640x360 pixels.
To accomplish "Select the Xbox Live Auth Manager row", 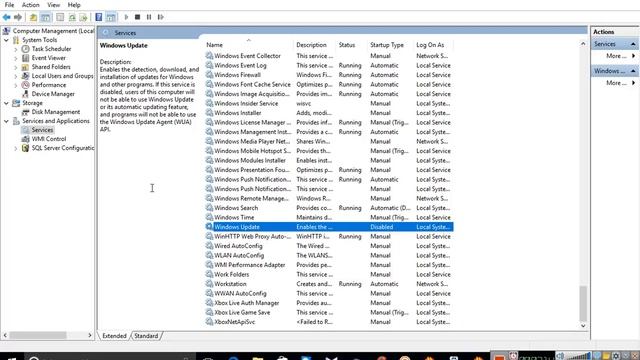I will point(329,303).
